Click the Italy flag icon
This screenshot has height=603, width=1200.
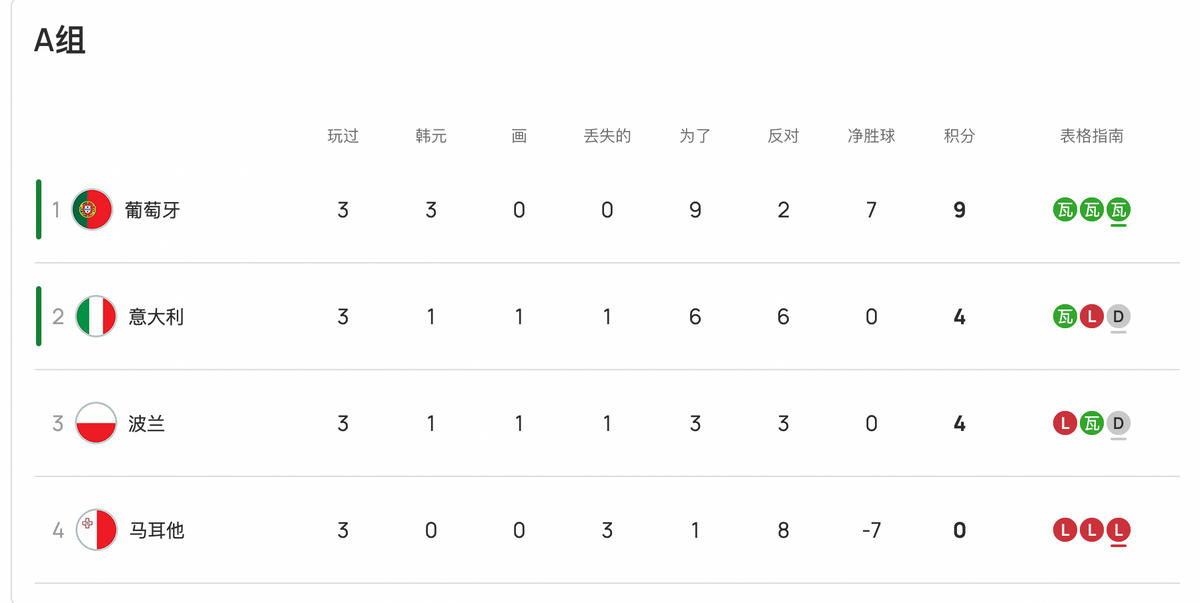[x=96, y=317]
